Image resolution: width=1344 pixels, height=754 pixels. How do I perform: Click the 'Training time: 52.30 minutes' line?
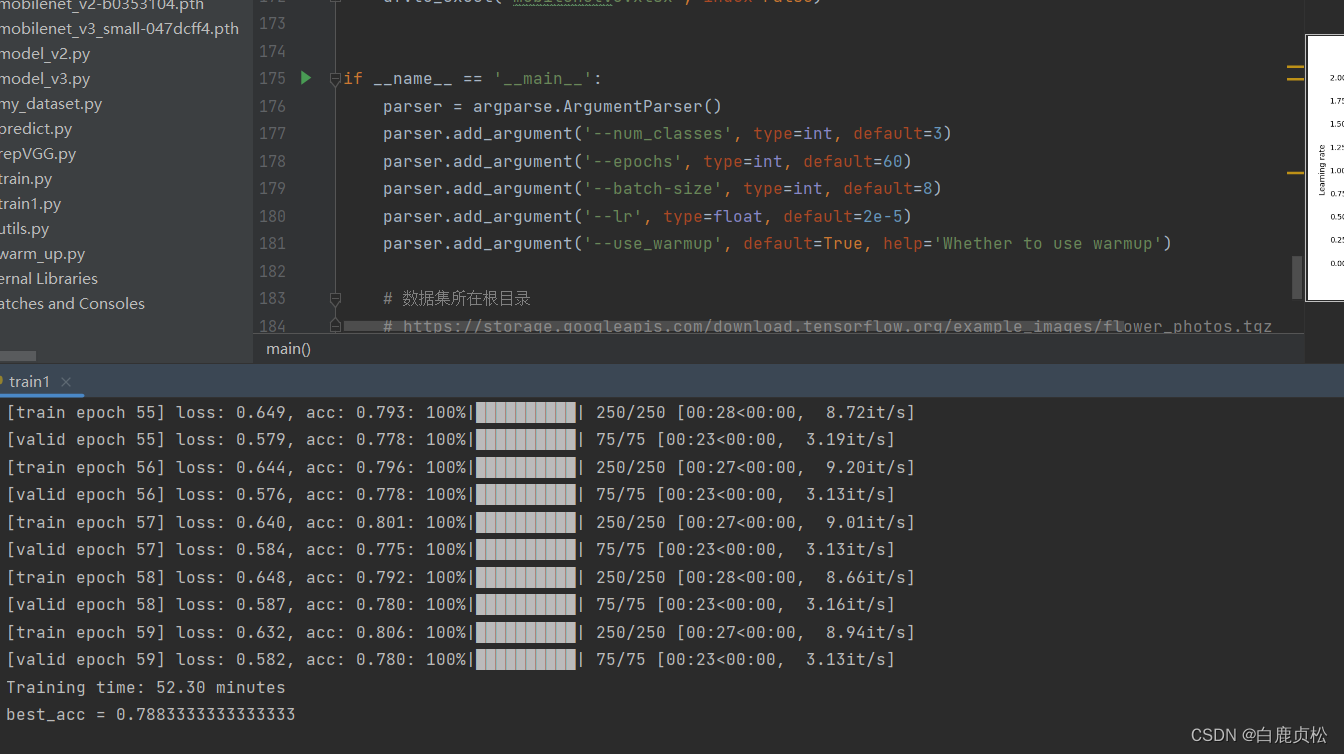click(146, 687)
